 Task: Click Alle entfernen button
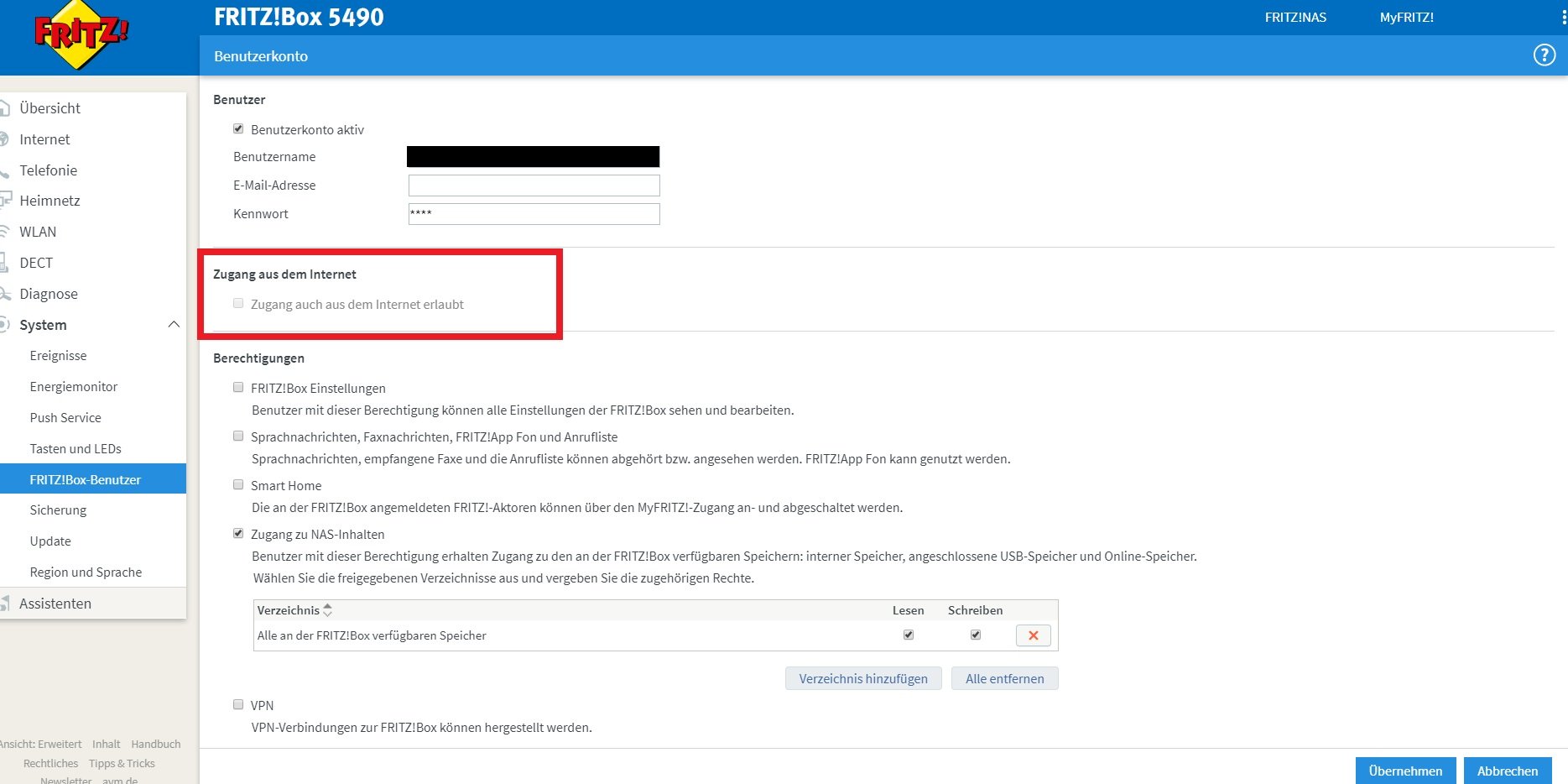tap(1004, 678)
